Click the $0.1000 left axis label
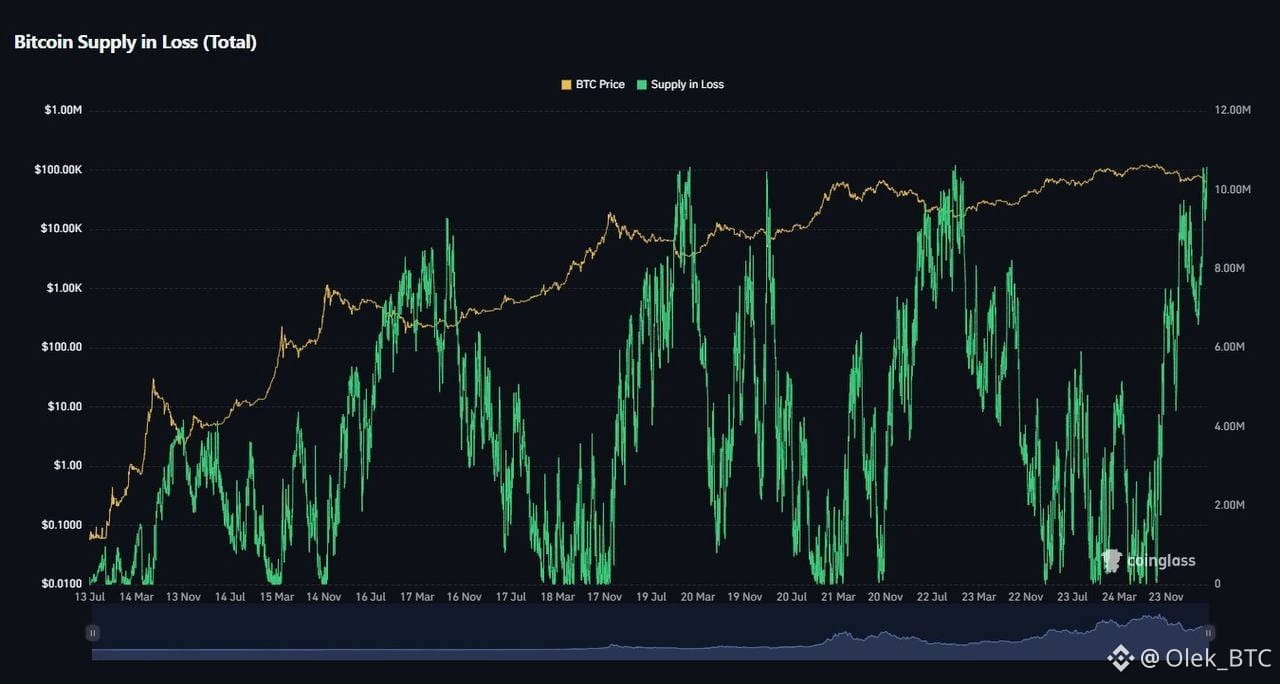 coord(62,525)
